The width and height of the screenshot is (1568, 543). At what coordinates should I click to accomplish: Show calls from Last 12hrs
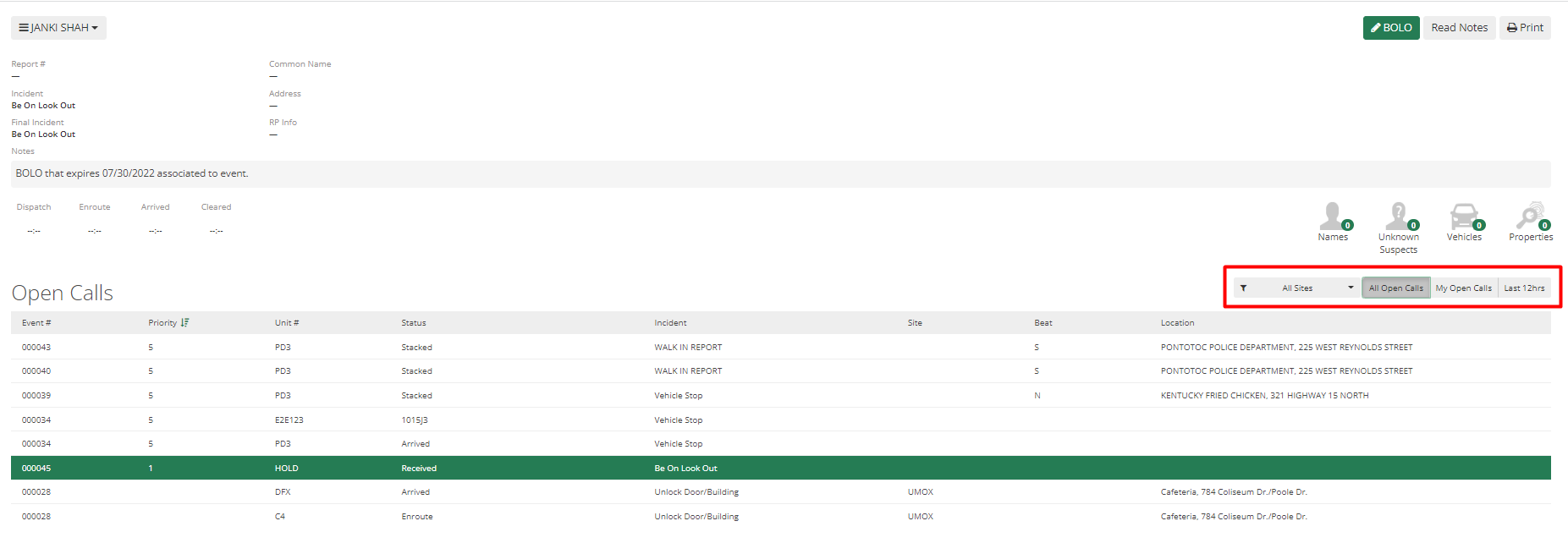coord(1524,288)
